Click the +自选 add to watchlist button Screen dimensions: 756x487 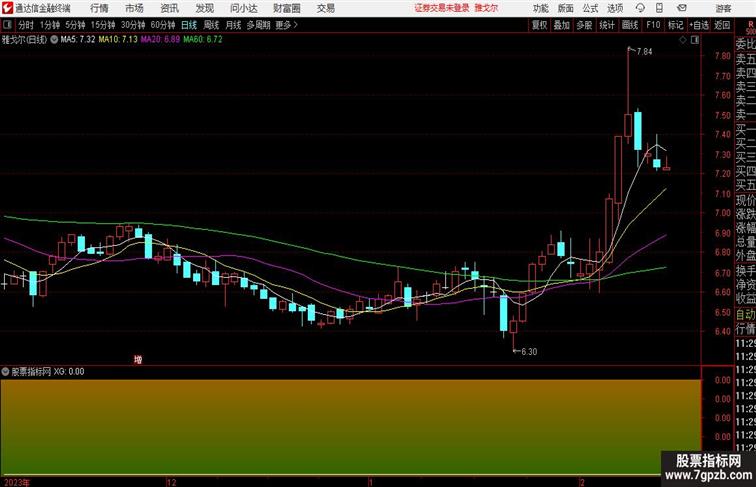click(699, 25)
